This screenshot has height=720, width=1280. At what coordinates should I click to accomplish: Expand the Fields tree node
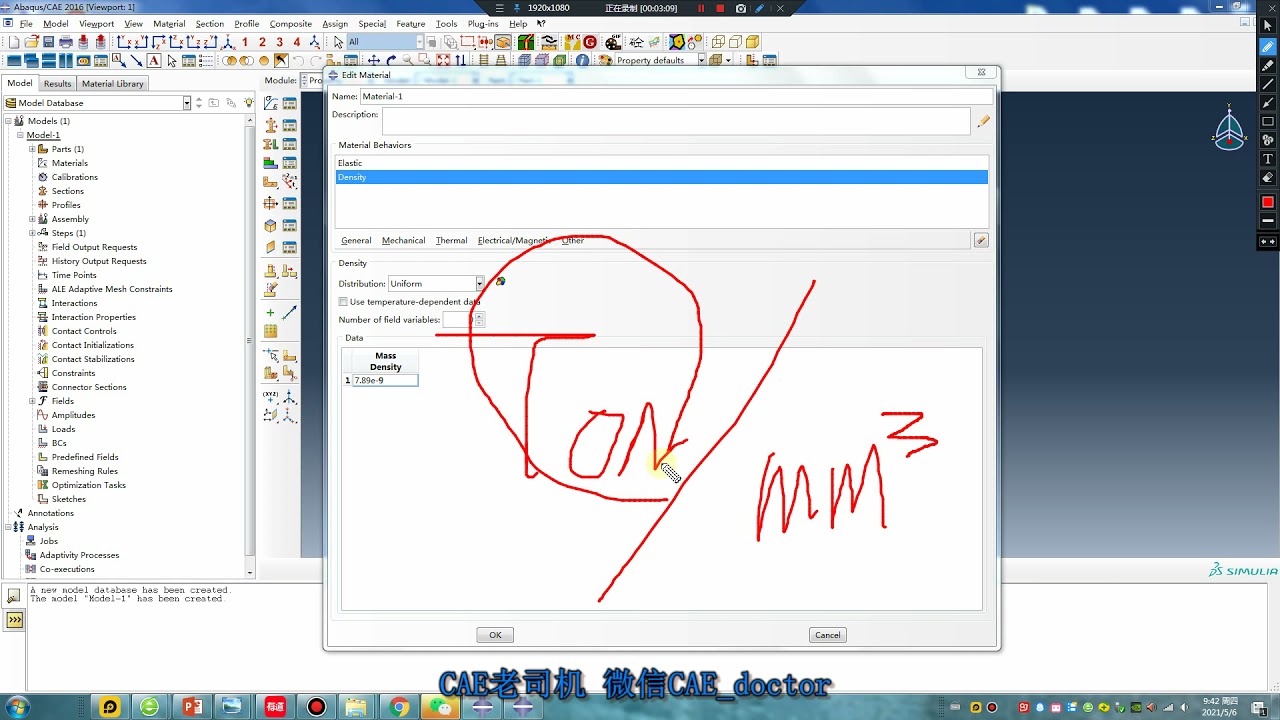tap(32, 401)
